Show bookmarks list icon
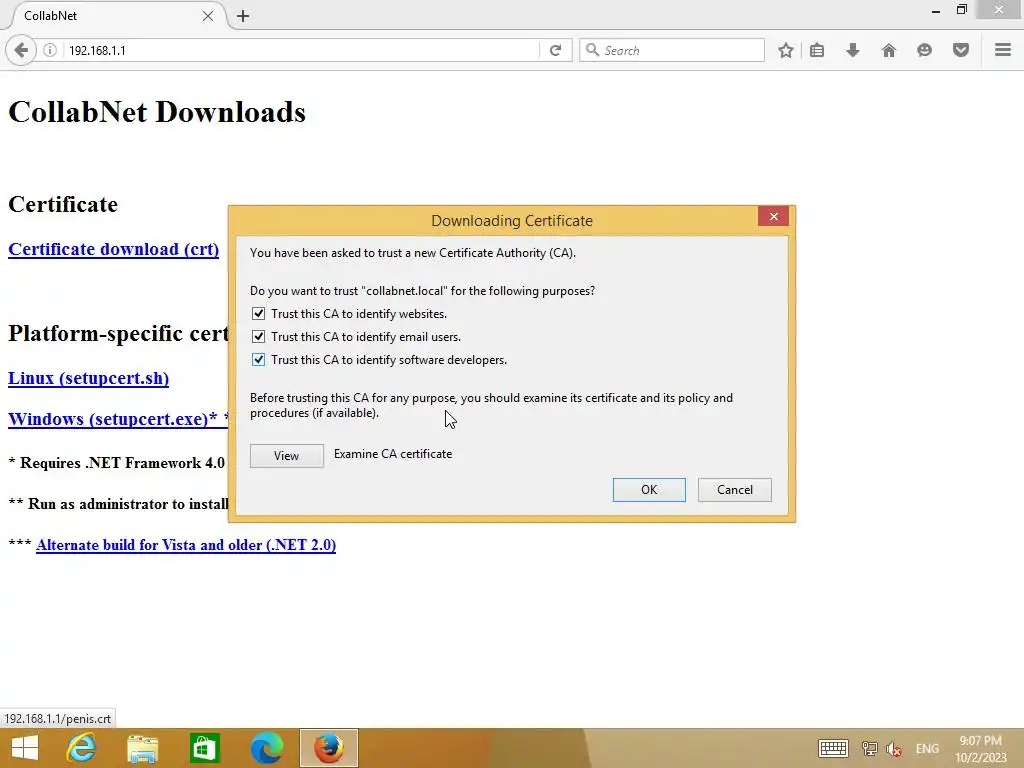This screenshot has height=768, width=1024. point(817,50)
